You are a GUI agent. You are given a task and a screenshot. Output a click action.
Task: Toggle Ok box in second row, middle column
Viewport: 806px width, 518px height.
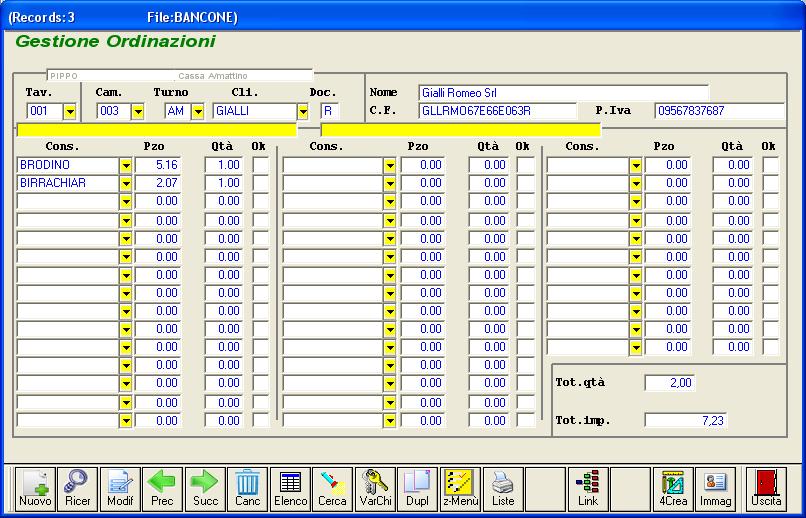pyautogui.click(x=526, y=183)
